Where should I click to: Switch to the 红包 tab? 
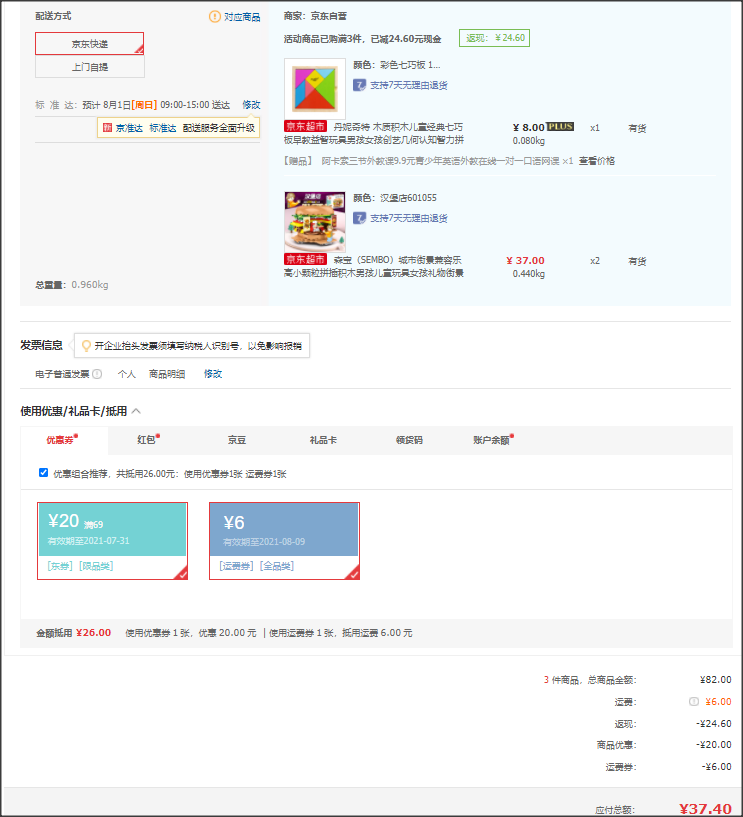(148, 440)
